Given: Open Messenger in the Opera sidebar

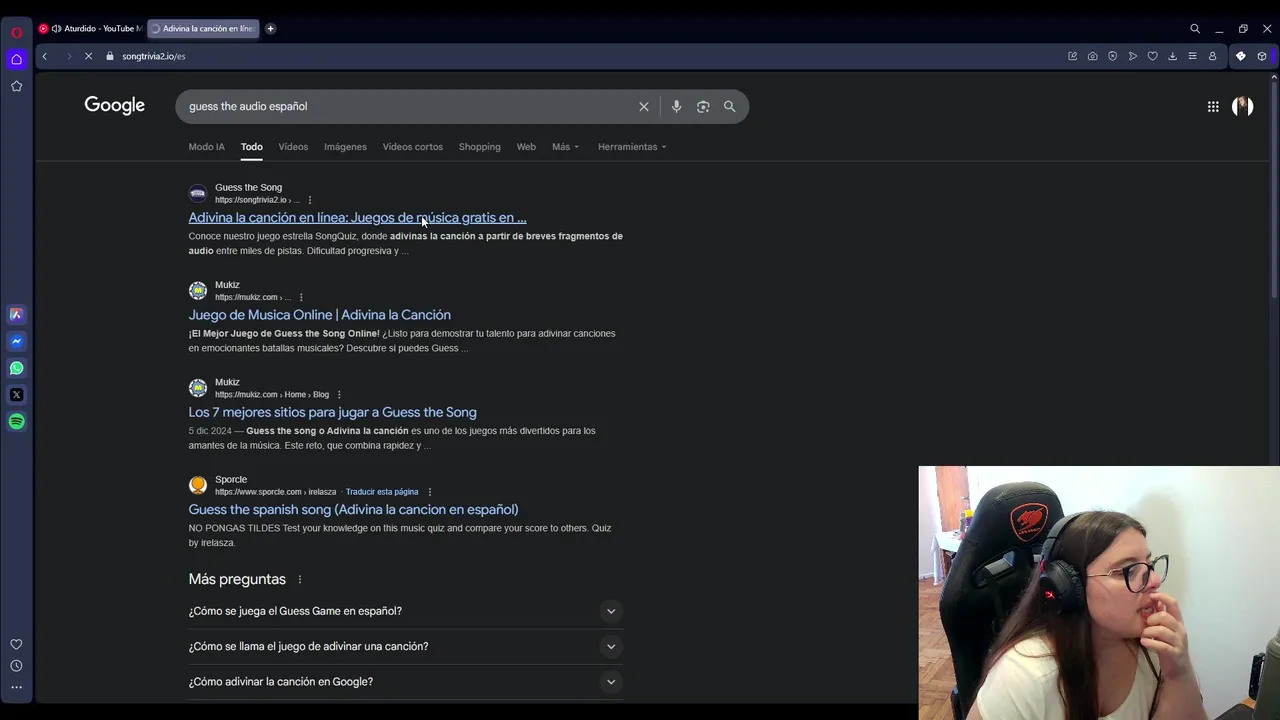Looking at the screenshot, I should point(16,341).
